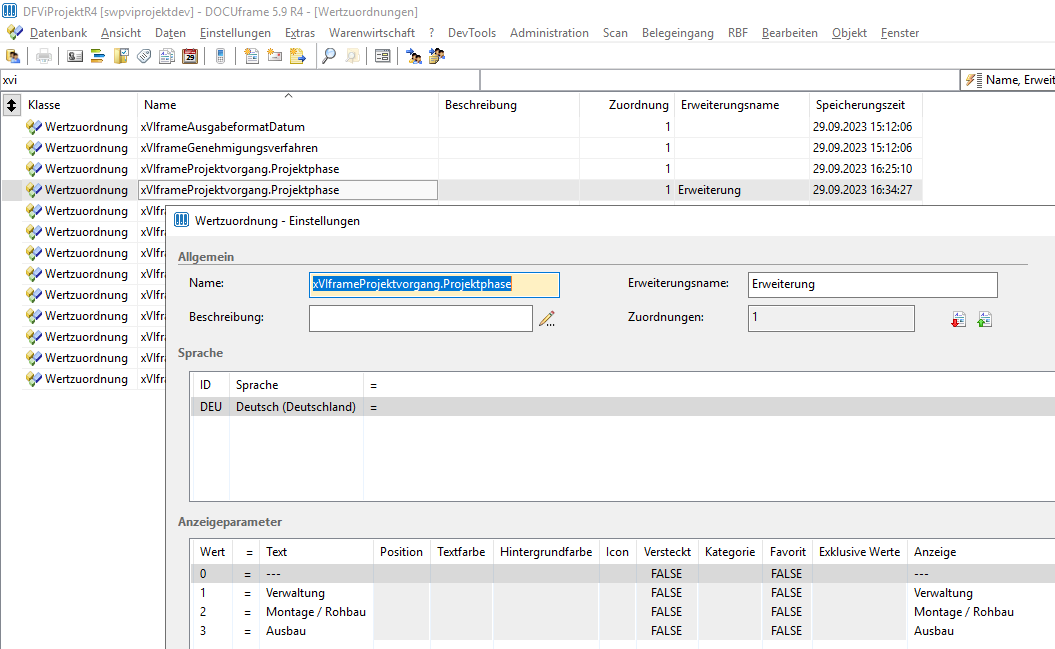This screenshot has height=649, width=1055.
Task: Click the magnifying glass search icon
Action: click(x=329, y=56)
